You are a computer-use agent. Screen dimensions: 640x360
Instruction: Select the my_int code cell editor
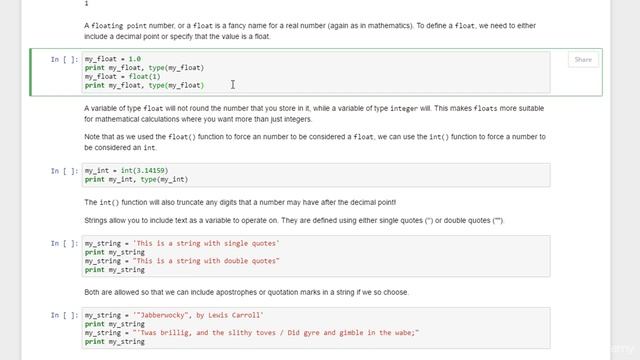[316, 175]
